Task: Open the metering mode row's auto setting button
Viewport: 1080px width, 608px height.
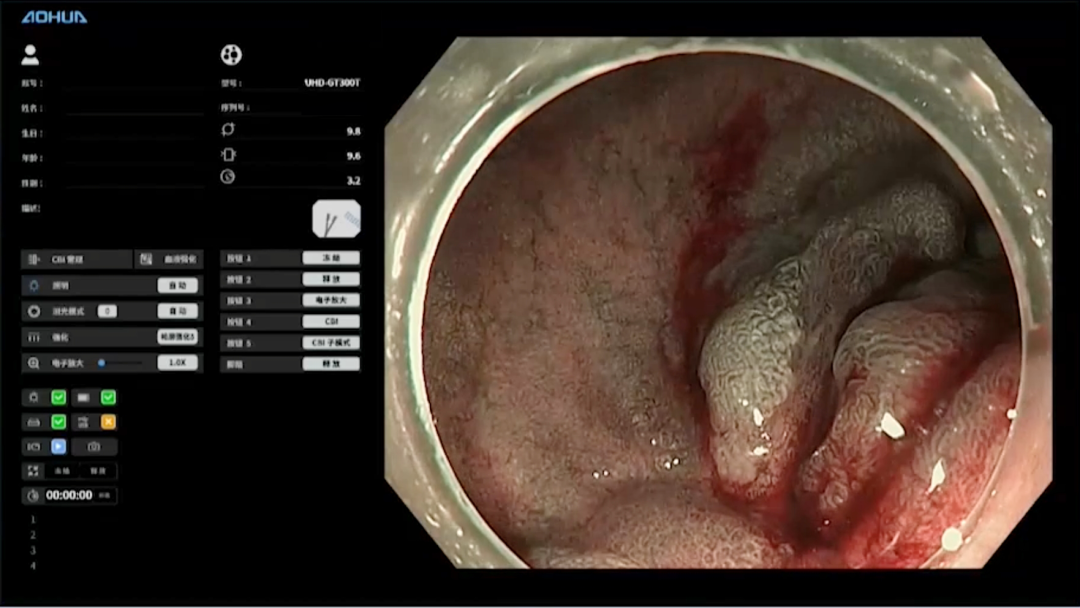Action: click(178, 311)
